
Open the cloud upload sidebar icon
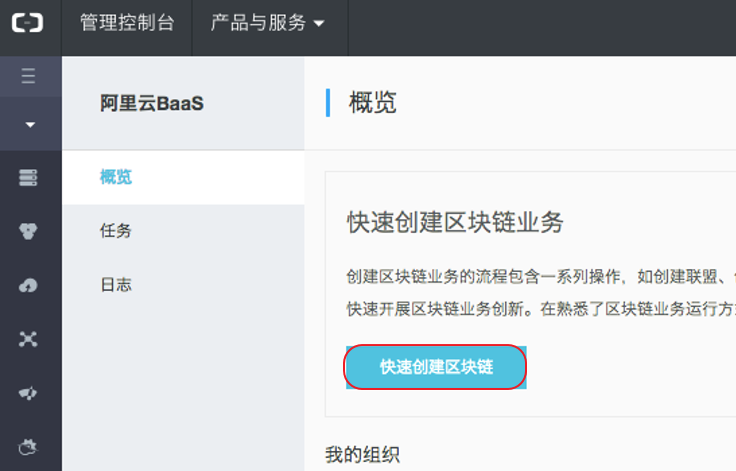[28, 285]
